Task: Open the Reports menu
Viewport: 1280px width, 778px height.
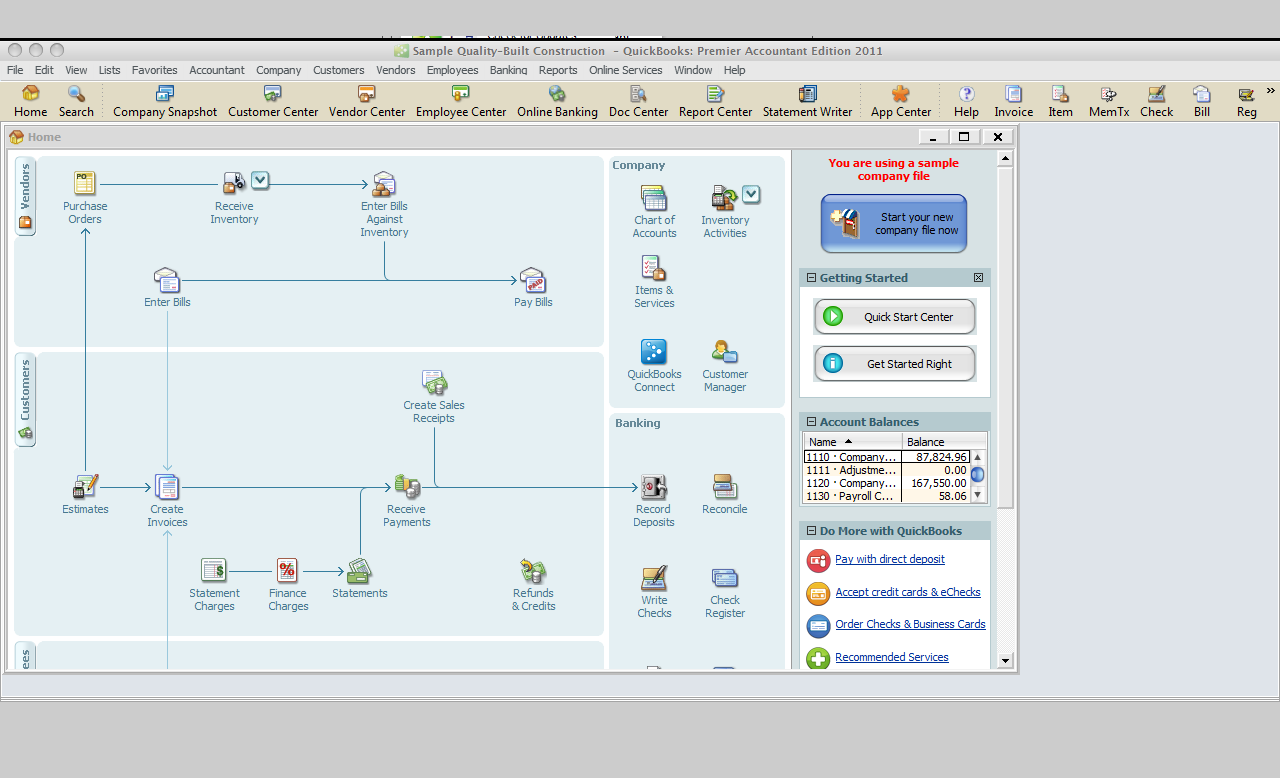Action: [x=558, y=70]
